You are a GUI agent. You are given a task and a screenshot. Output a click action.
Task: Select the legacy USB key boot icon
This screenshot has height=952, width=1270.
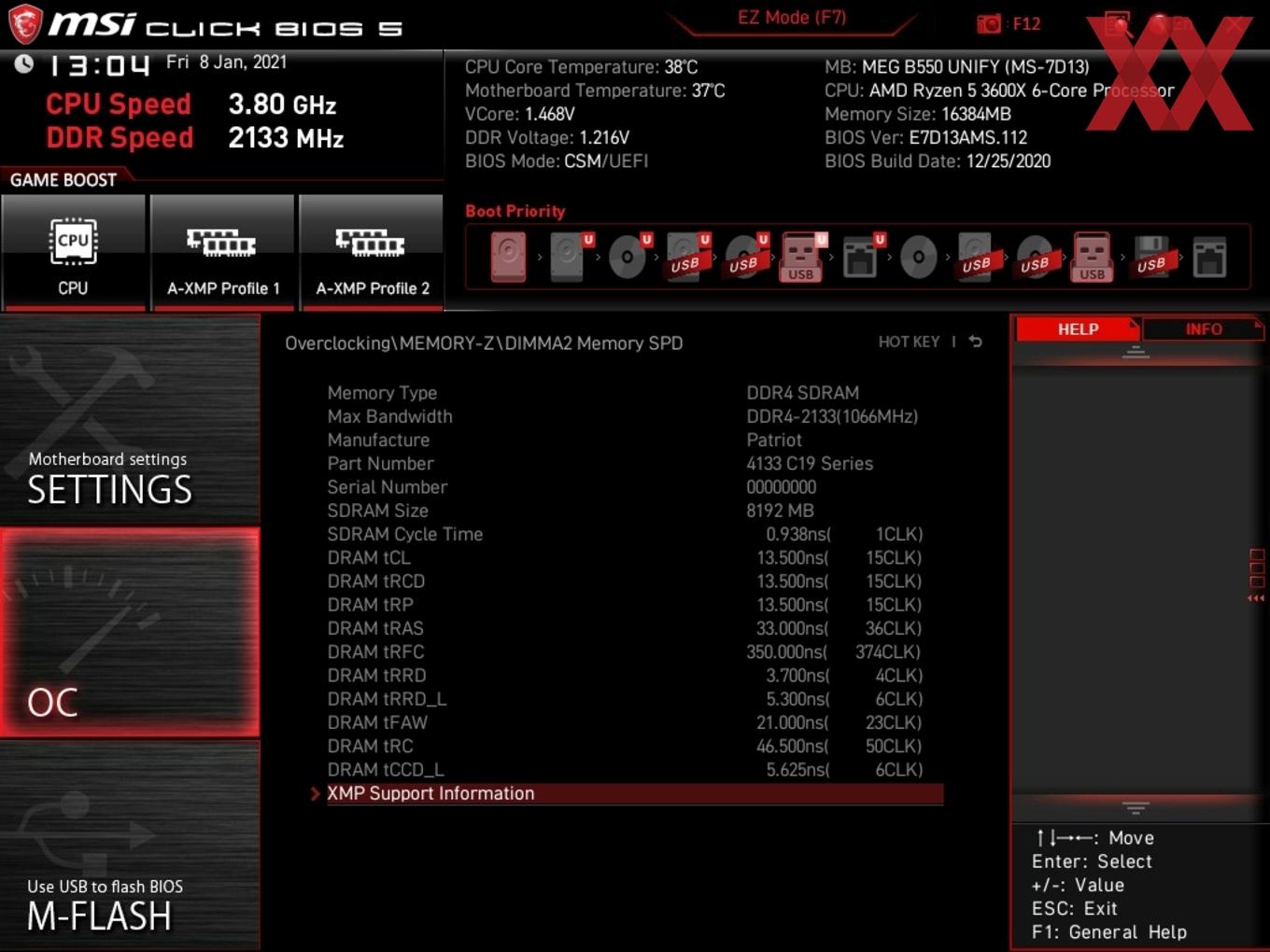click(x=1093, y=257)
